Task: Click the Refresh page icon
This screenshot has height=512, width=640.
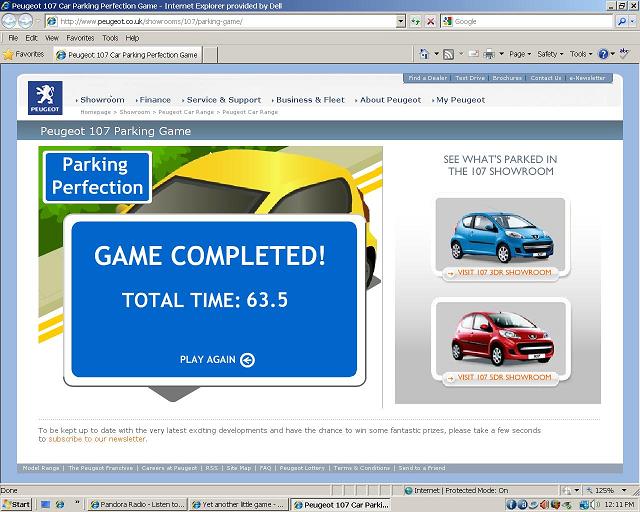Action: click(x=415, y=21)
